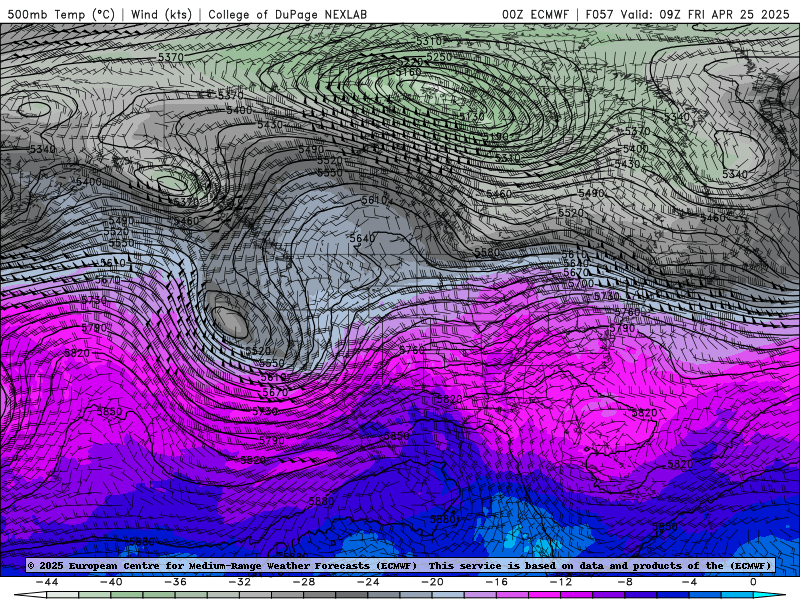Screen dimensions: 800x600
Task: Click the 5700 height contour label
Action: (581, 283)
